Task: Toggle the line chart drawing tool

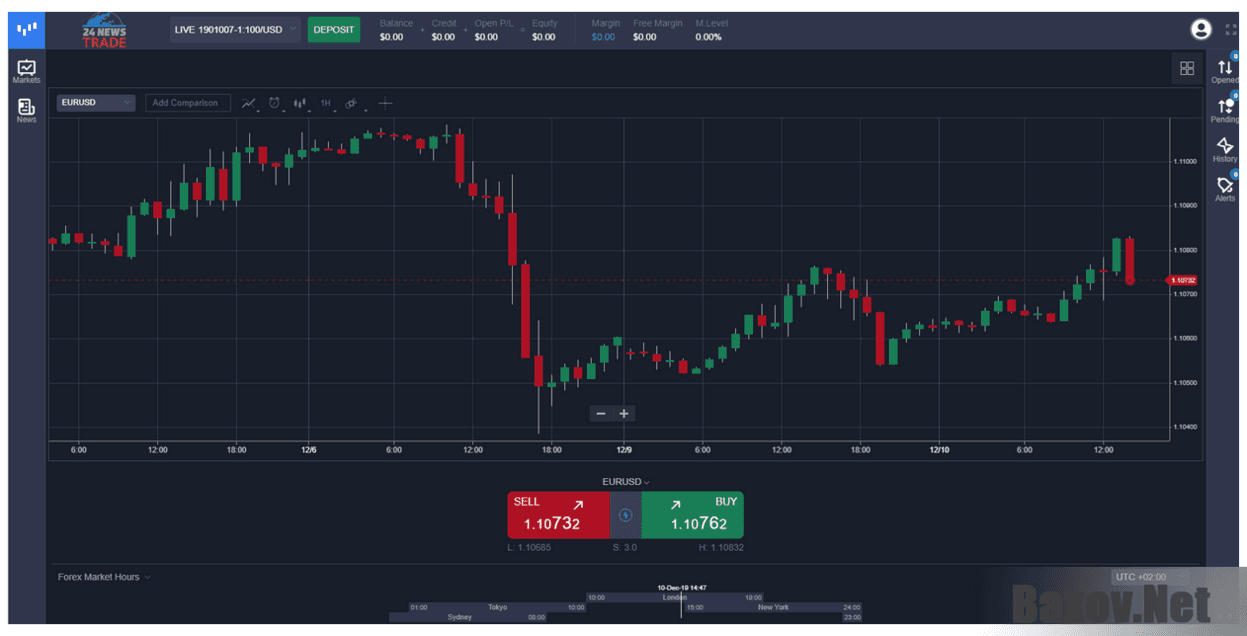Action: point(249,103)
